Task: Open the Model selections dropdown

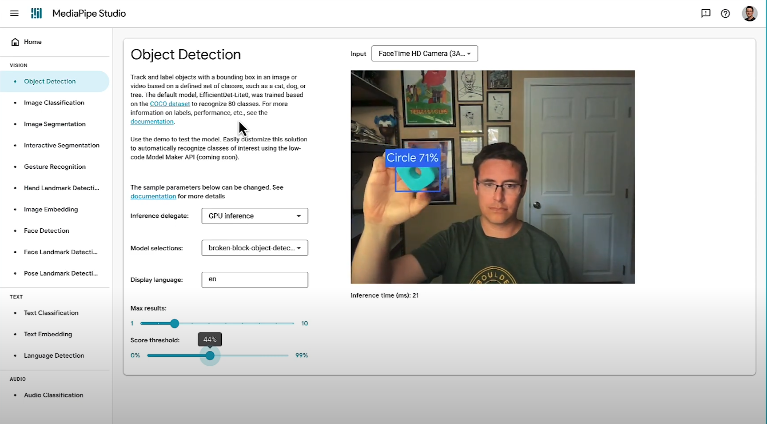Action: pyautogui.click(x=254, y=247)
